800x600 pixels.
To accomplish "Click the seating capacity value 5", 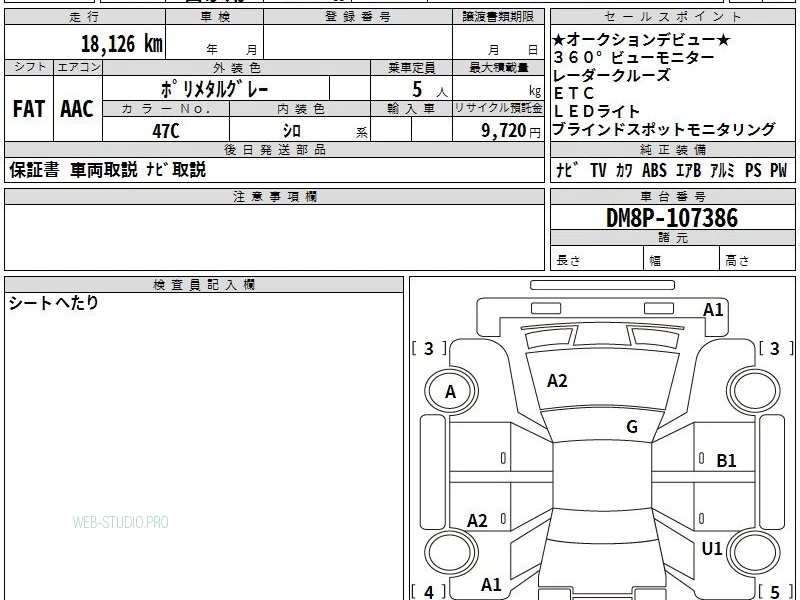I will point(417,89).
